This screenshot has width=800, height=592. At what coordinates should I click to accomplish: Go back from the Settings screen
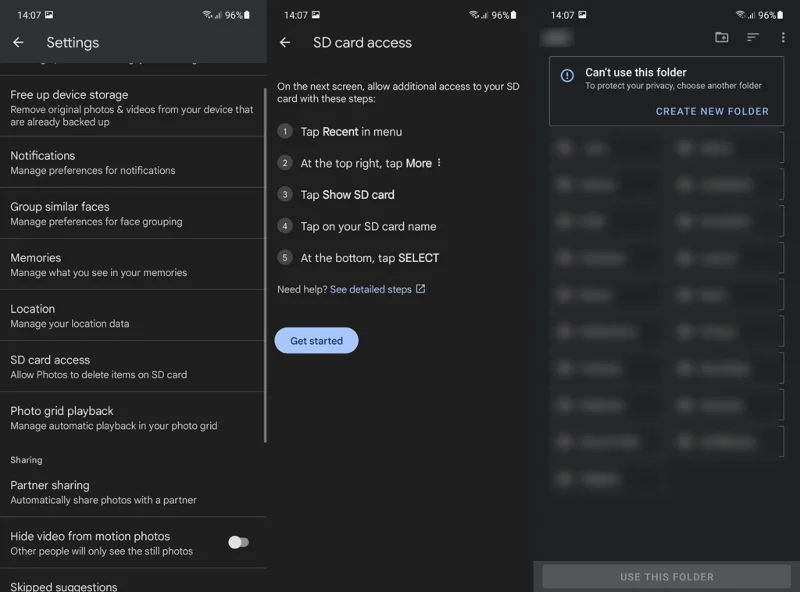18,42
